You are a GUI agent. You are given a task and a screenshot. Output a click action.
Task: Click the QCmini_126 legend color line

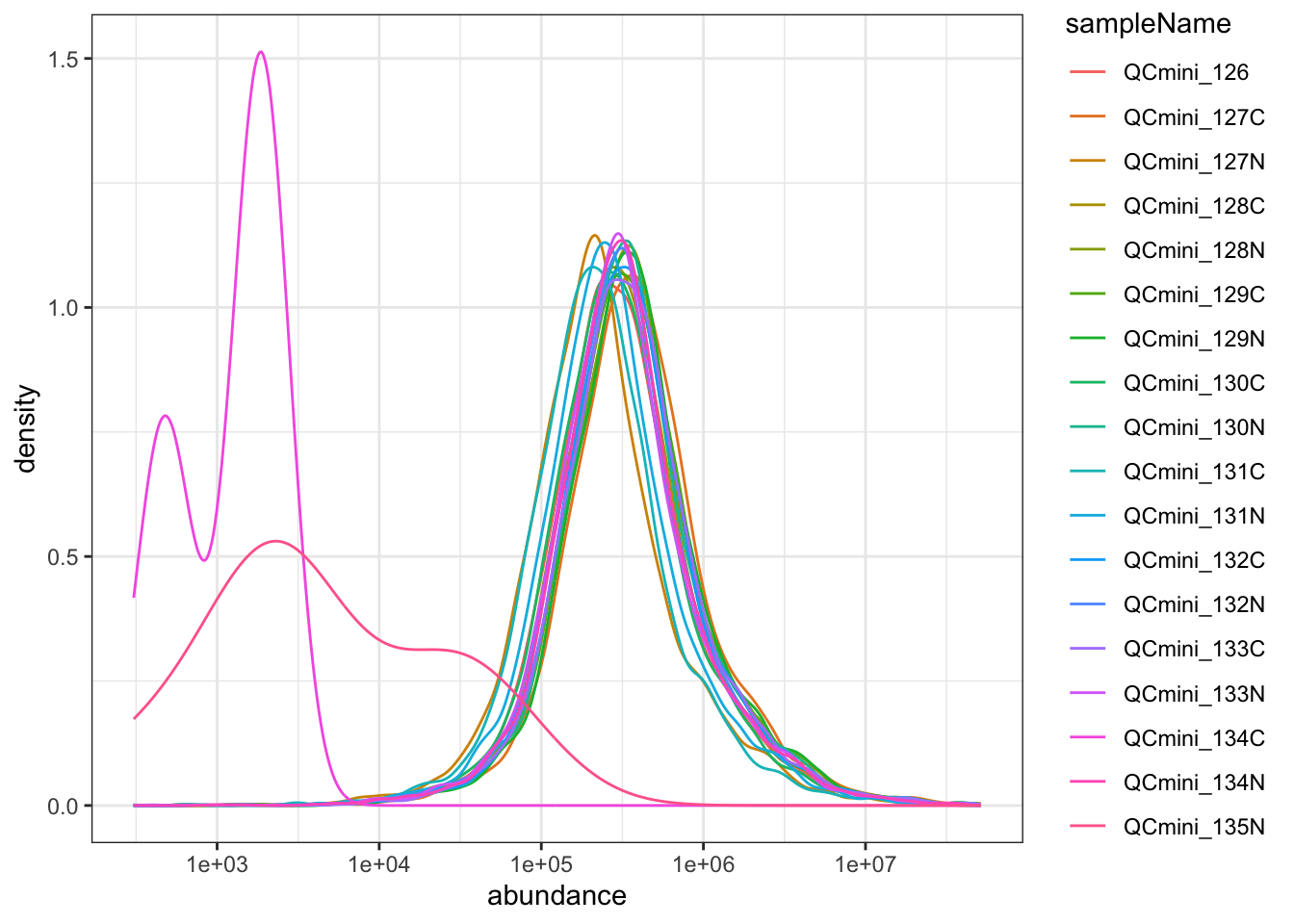[x=1087, y=72]
